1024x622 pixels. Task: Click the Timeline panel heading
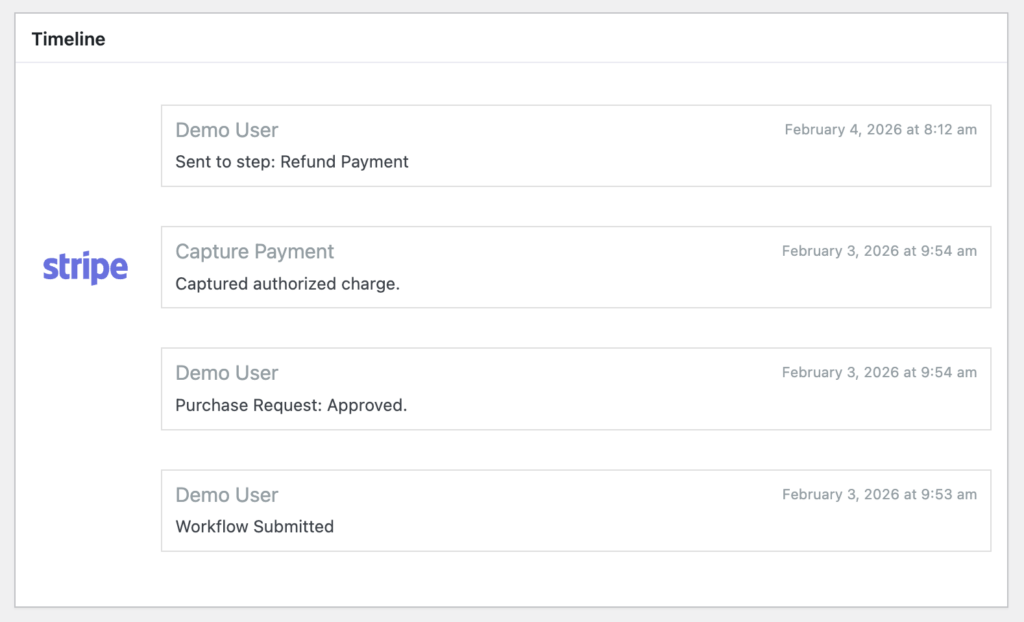pyautogui.click(x=68, y=39)
